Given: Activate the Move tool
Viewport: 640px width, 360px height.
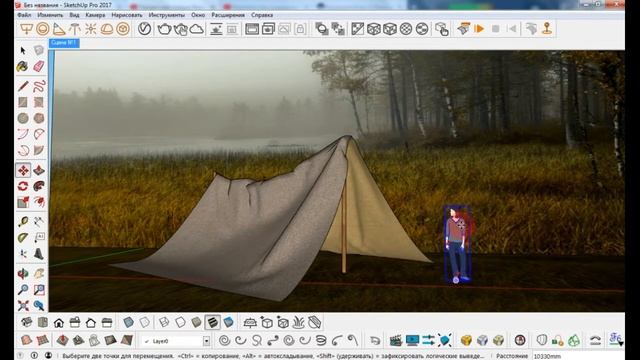Looking at the screenshot, I should pos(23,170).
